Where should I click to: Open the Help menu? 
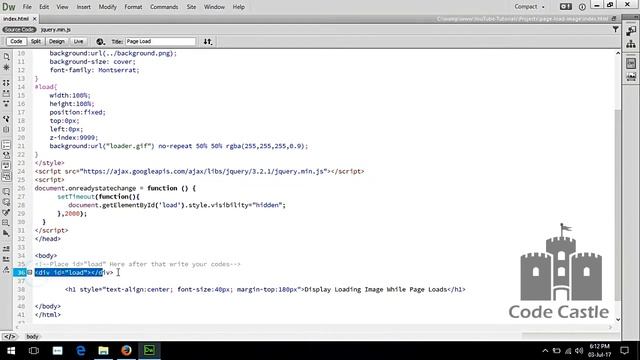coord(239,7)
